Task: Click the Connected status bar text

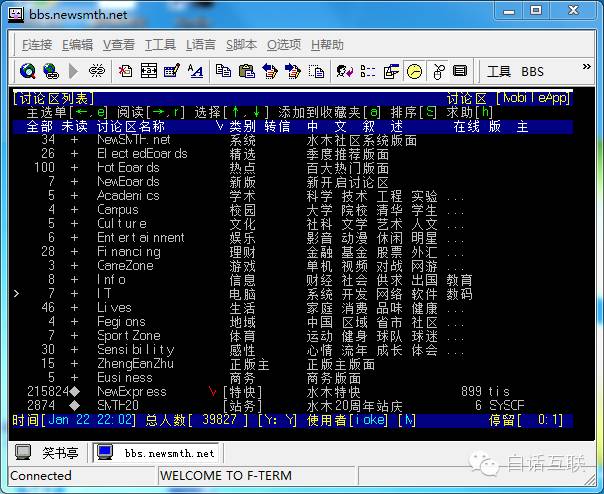Action: [41, 476]
